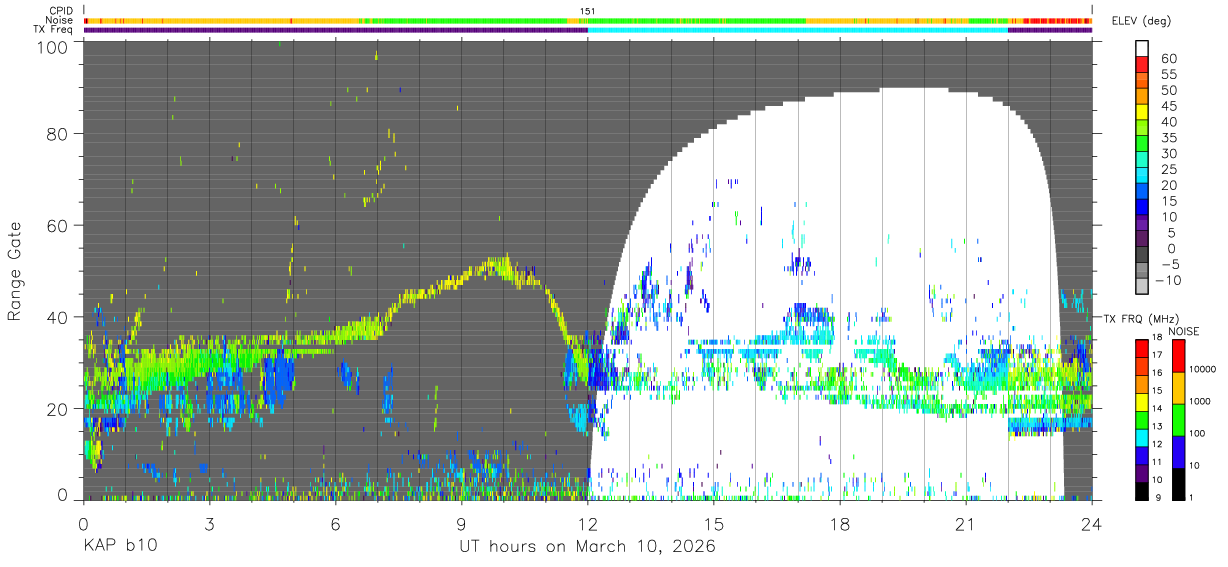Click the y-axis tick label 20
This screenshot has height=567, width=1228.
[58, 408]
